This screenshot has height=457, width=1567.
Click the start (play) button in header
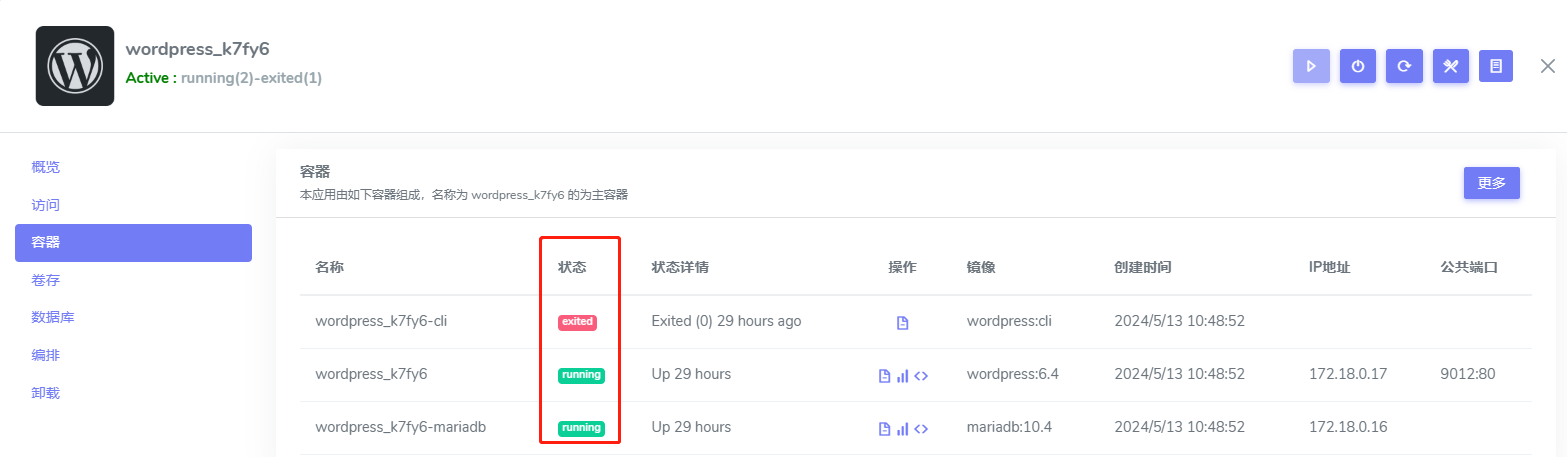pyautogui.click(x=1310, y=66)
